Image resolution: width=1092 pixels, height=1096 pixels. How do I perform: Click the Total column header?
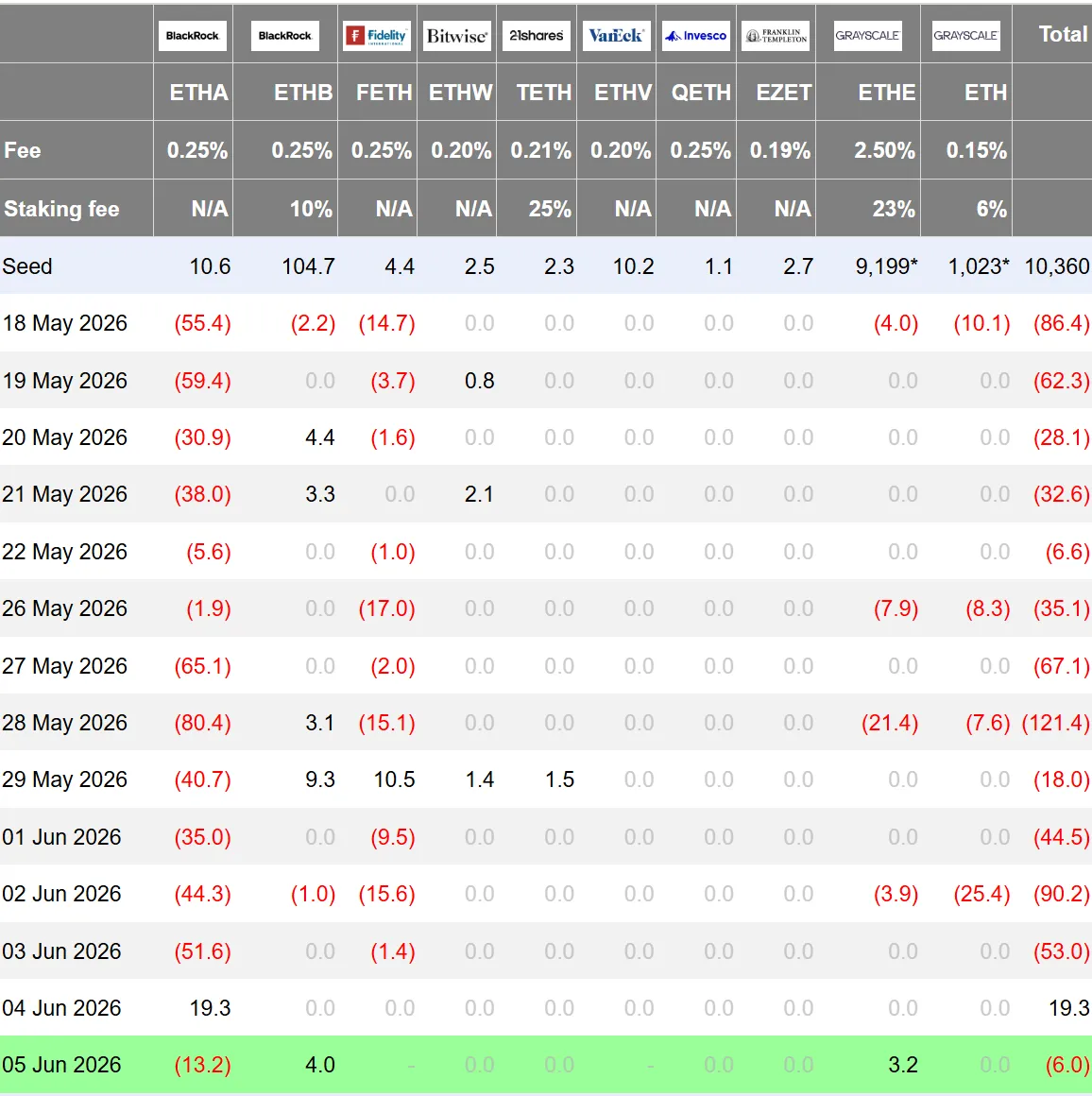click(1064, 34)
